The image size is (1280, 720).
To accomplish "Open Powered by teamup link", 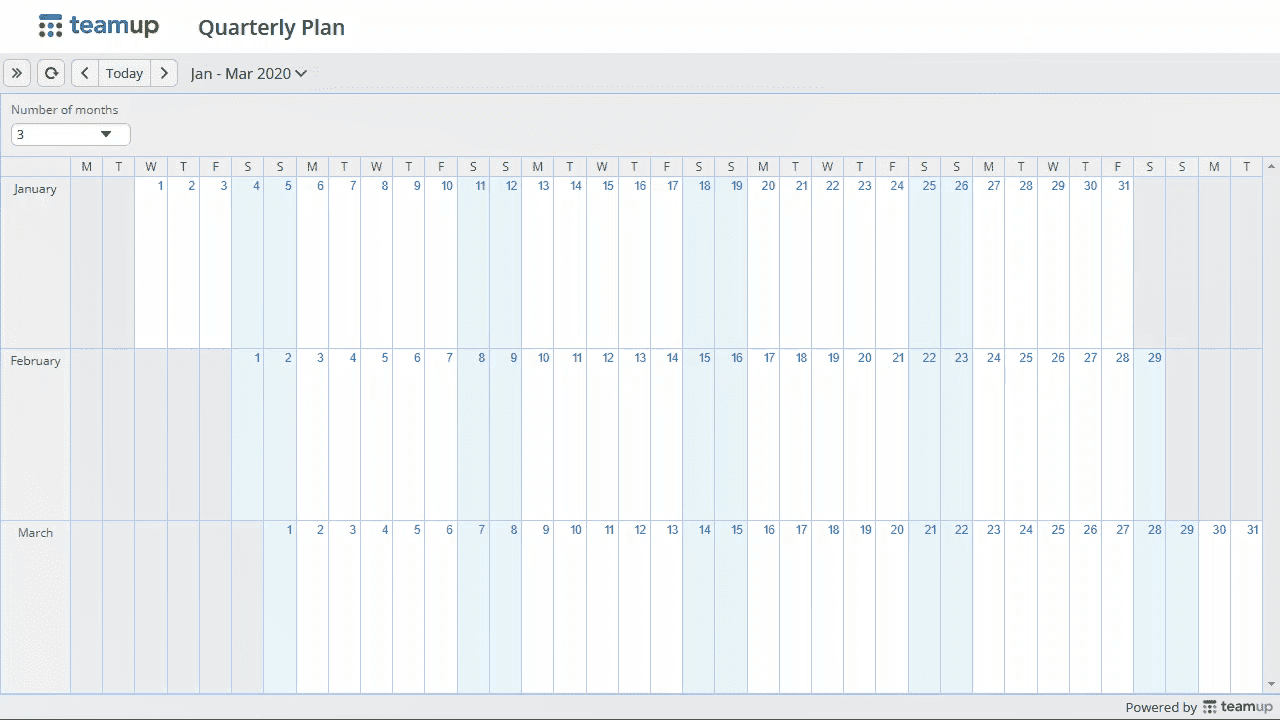I will coord(1198,707).
